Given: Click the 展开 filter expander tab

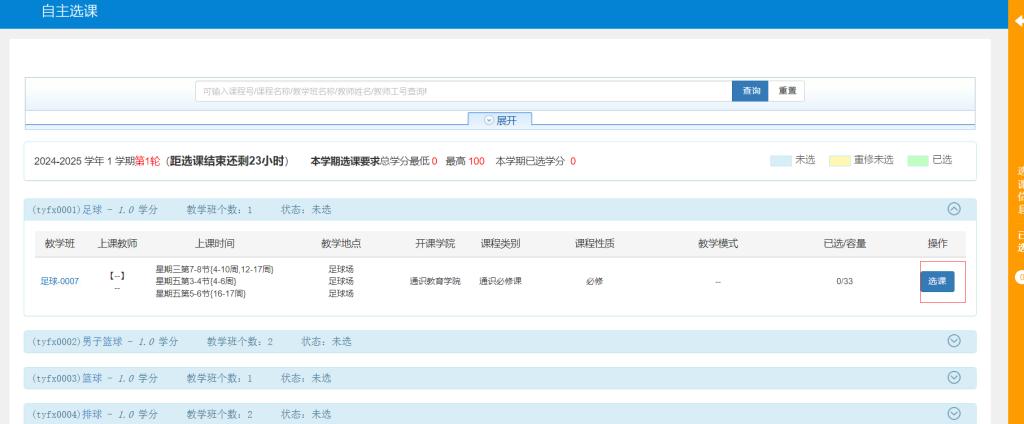Looking at the screenshot, I should point(500,120).
